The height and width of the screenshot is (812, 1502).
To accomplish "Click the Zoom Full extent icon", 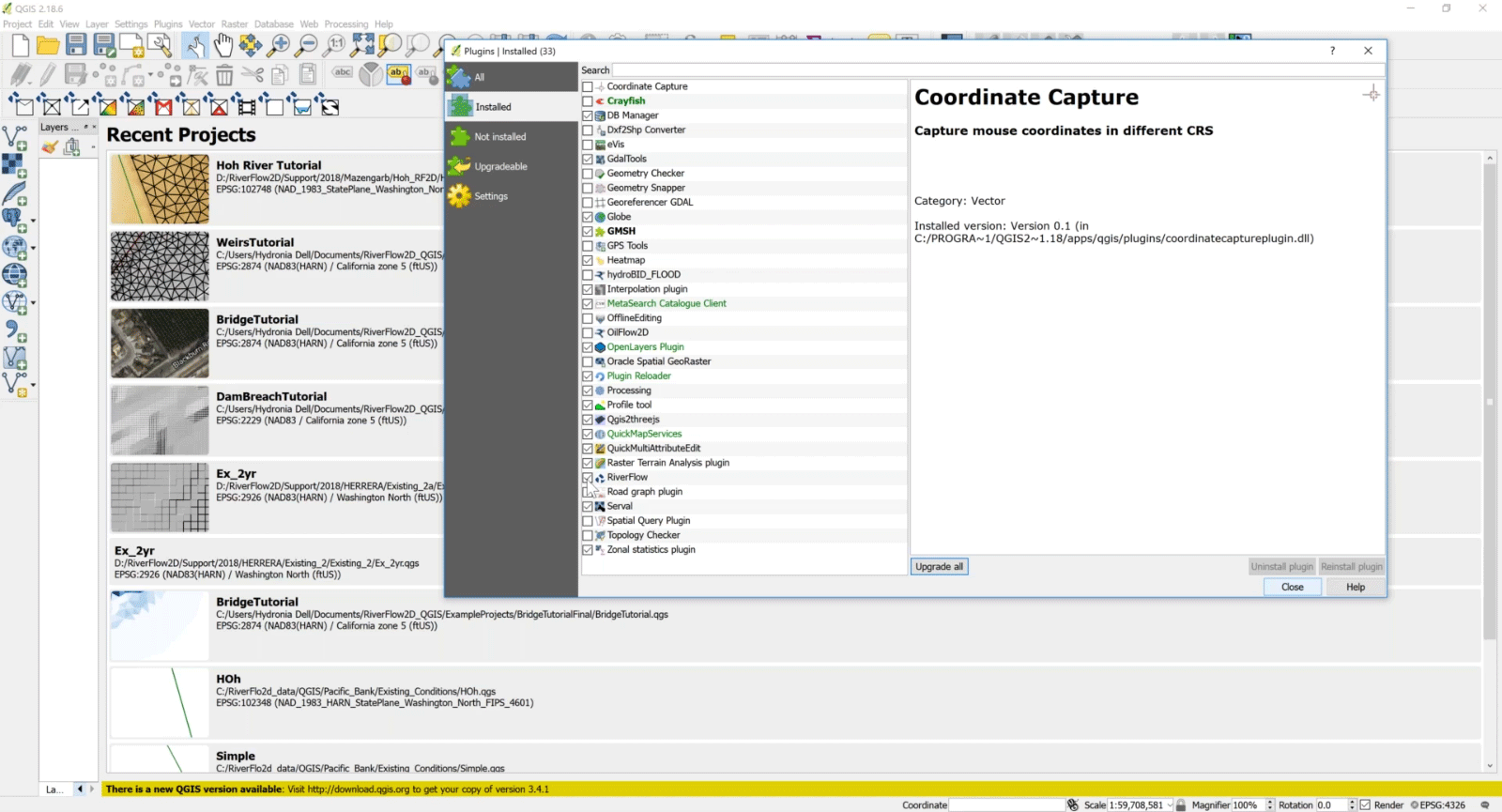I will (x=362, y=45).
